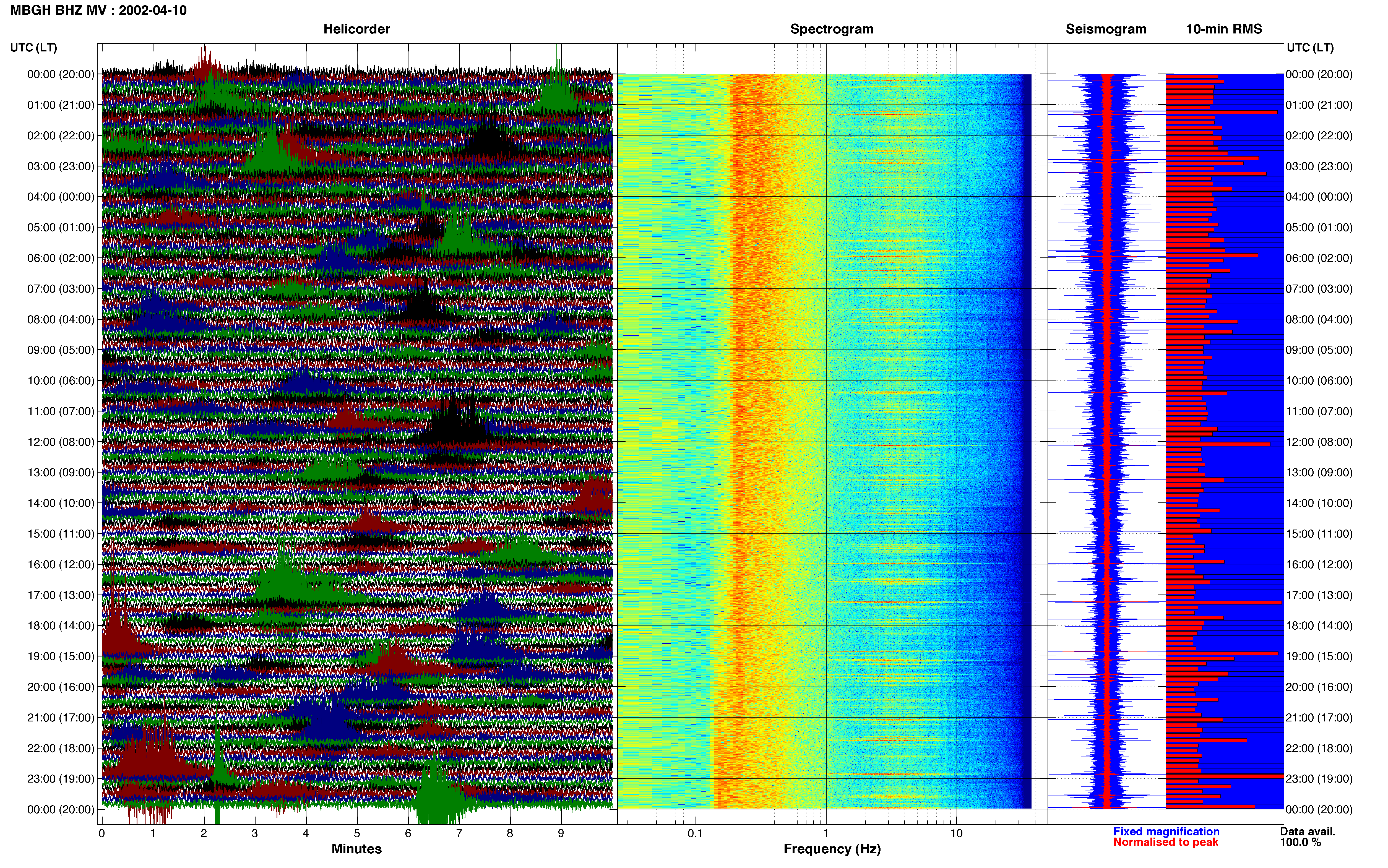The width and height of the screenshot is (1388, 868).
Task: Click the '0' tick on the Minutes axis
Action: click(x=101, y=833)
